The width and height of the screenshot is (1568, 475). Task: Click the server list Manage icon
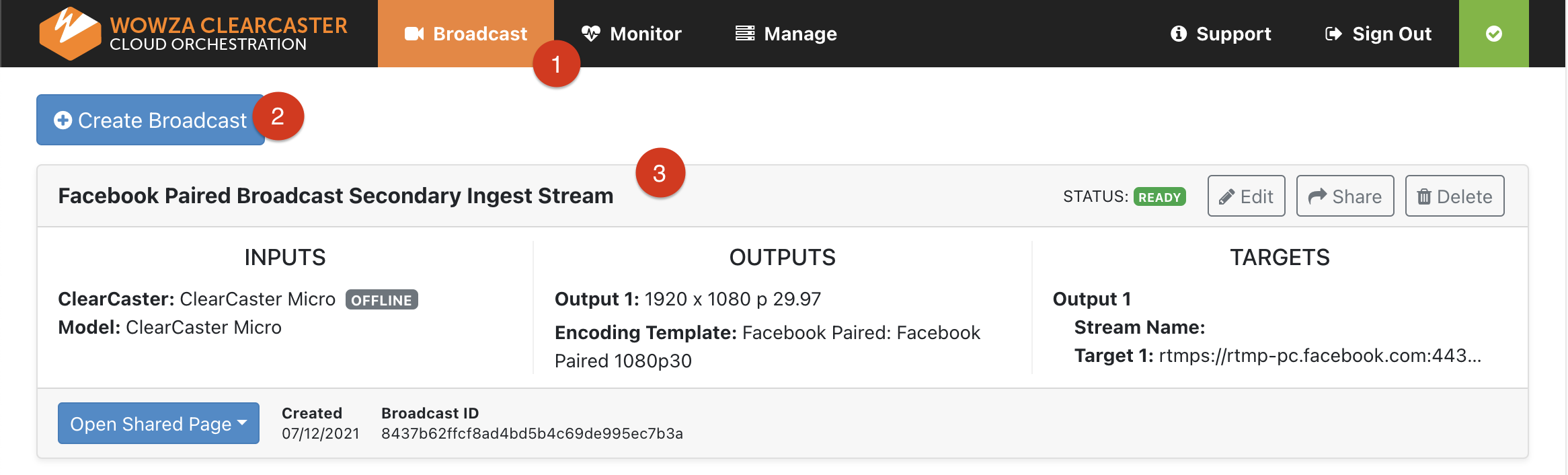tap(744, 34)
